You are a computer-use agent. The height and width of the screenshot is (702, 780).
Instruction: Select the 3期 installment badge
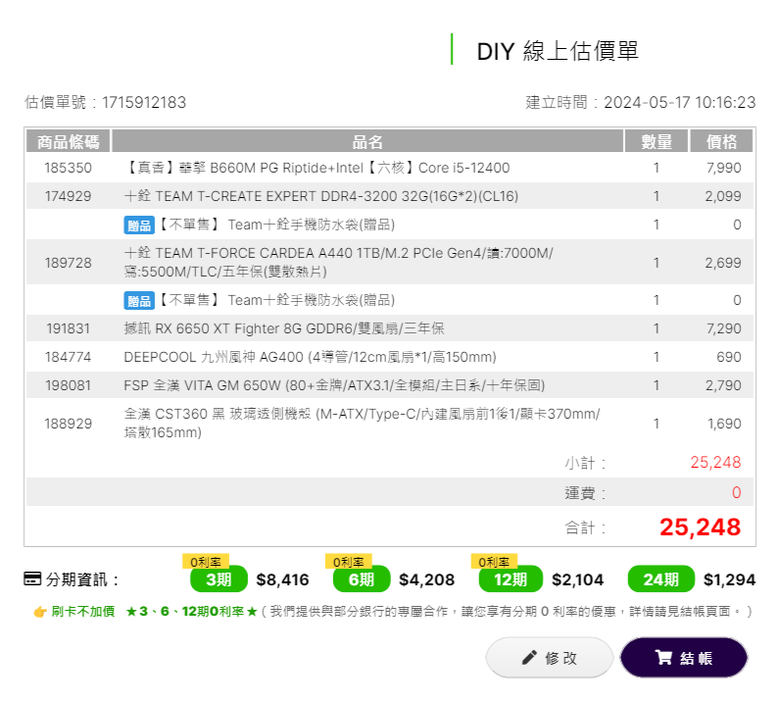click(218, 579)
